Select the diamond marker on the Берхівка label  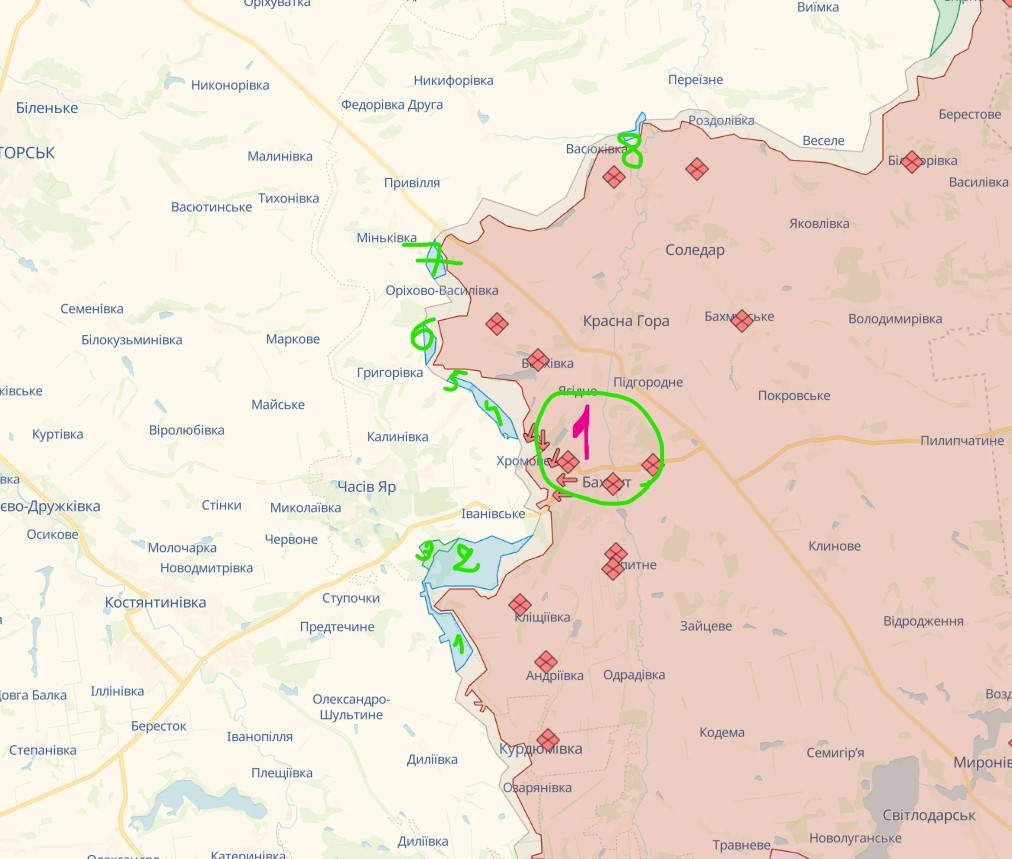[x=538, y=360]
